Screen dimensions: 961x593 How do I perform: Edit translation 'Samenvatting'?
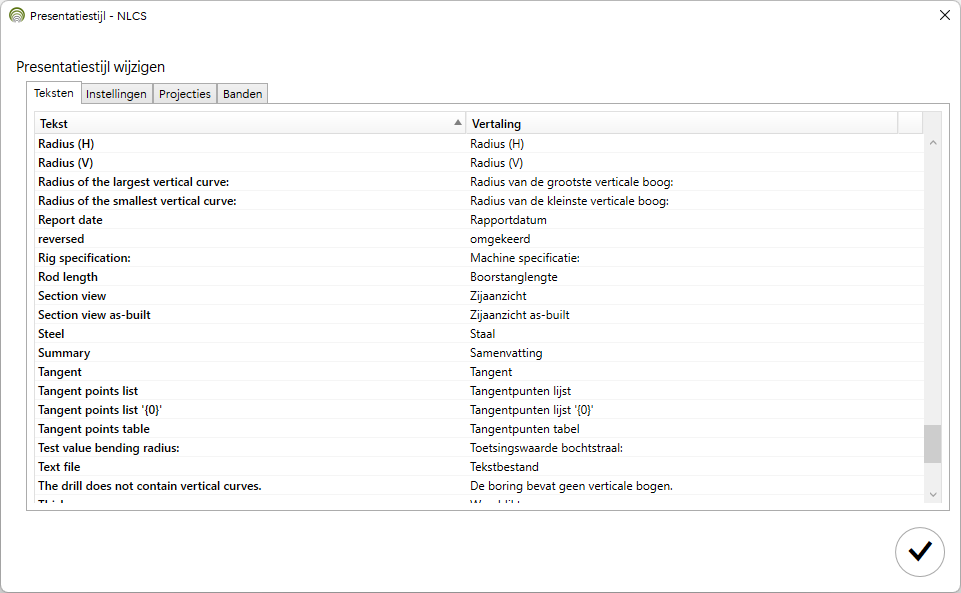[506, 353]
